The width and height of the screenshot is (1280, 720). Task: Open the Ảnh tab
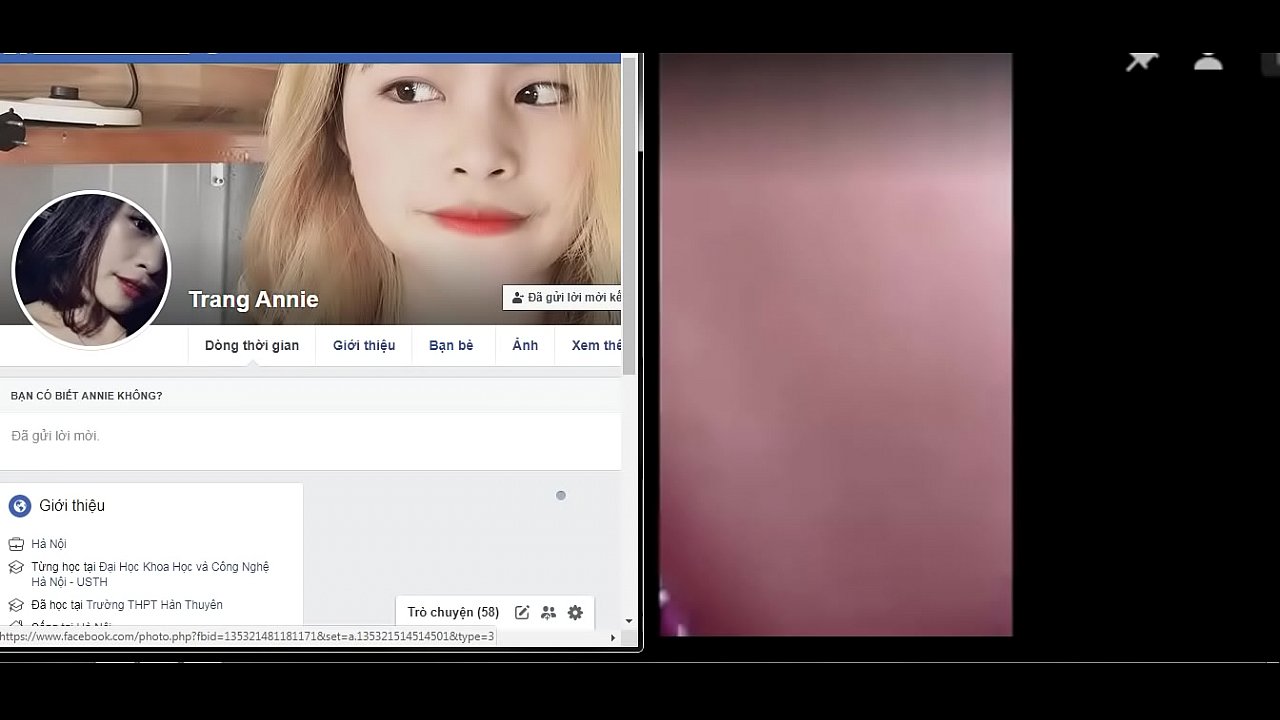(525, 345)
